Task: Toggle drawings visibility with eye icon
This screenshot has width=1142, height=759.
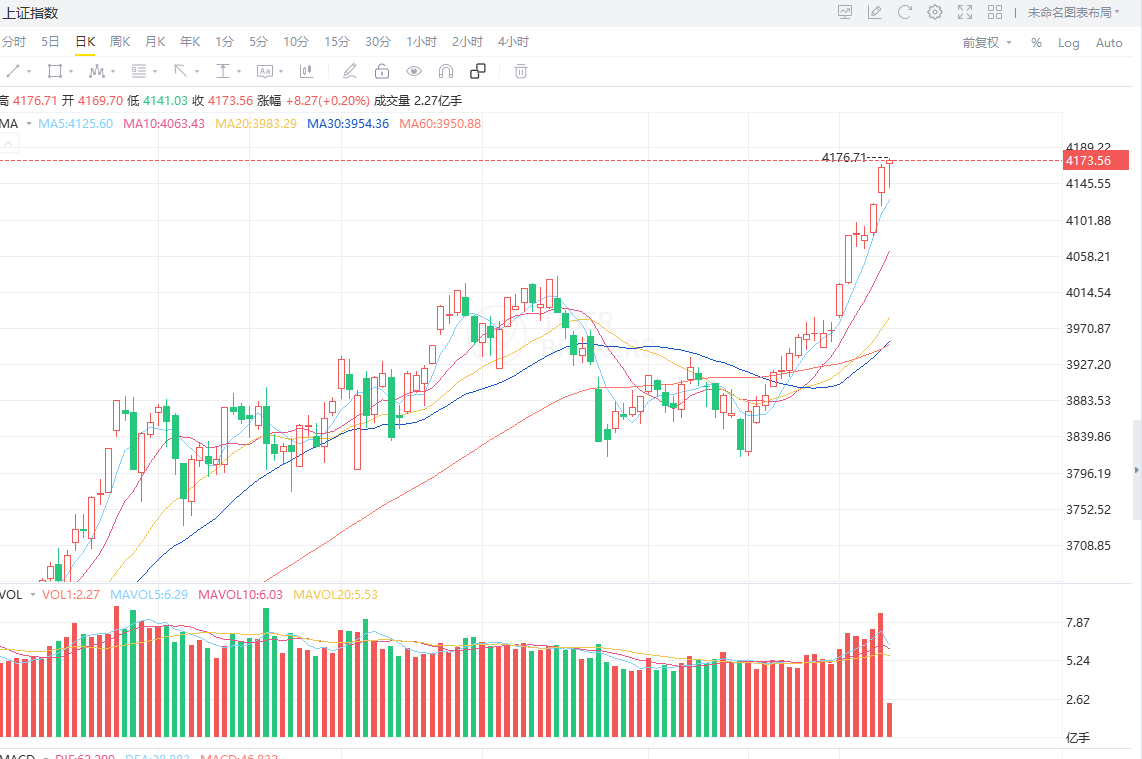Action: [x=414, y=71]
